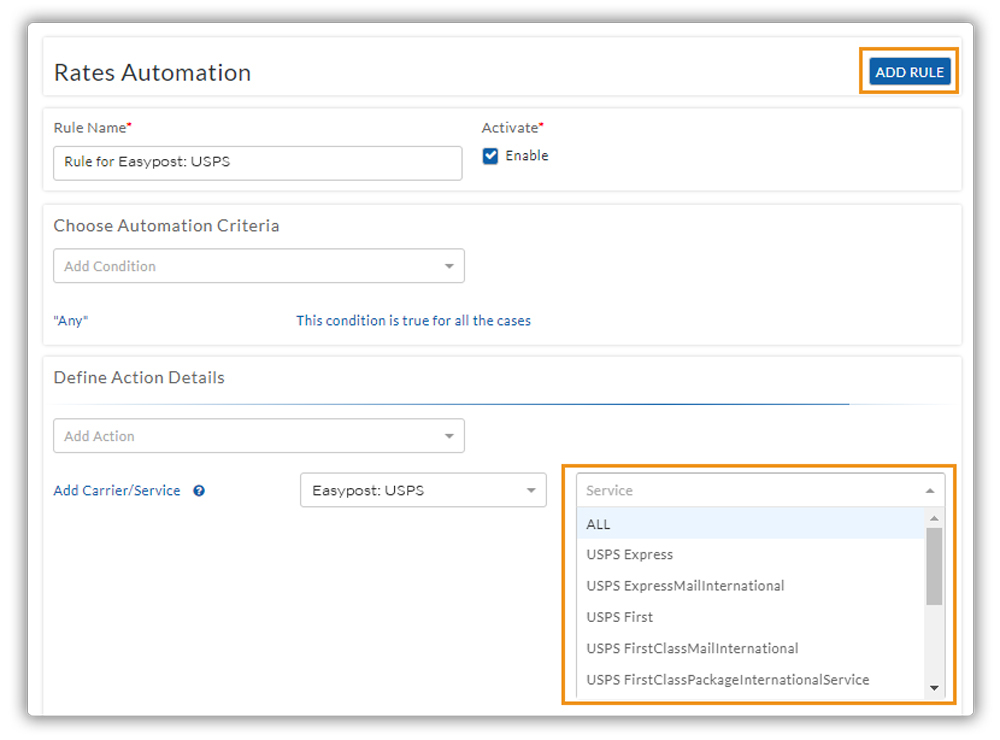Click the ADD RULE button
This screenshot has height=740, width=1000.
click(909, 72)
